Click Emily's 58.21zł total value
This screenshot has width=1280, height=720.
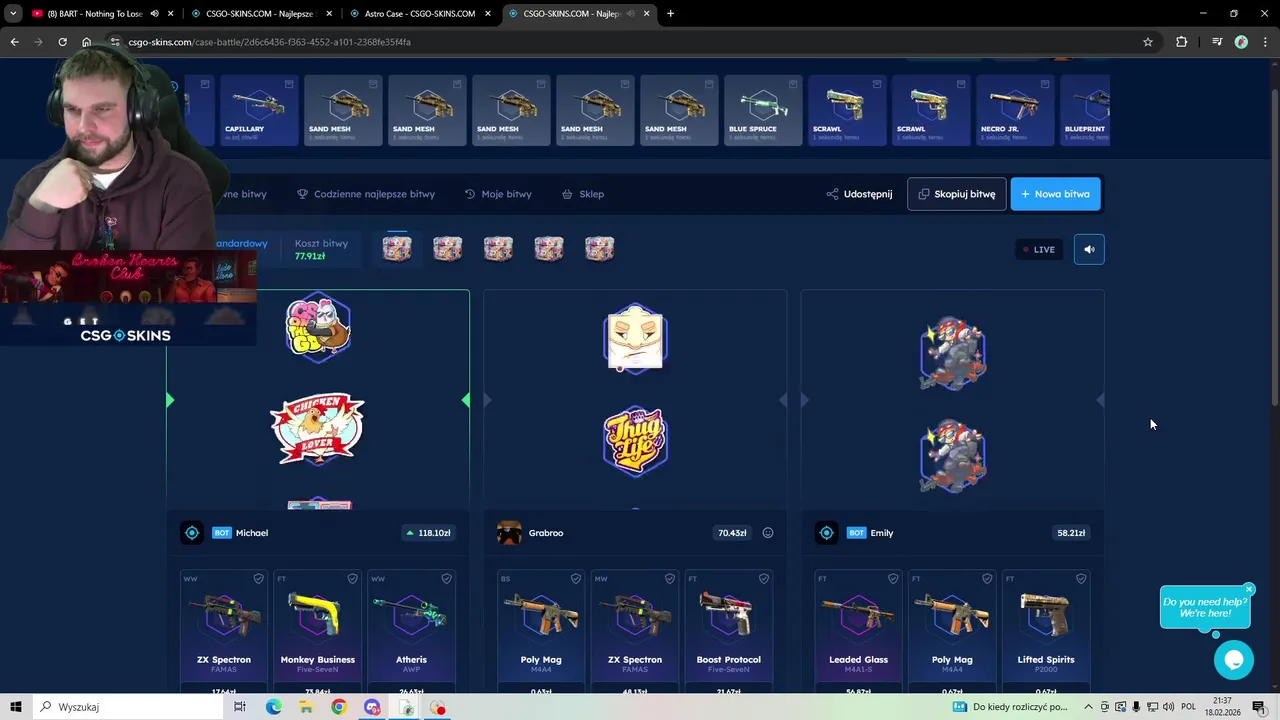coord(1071,533)
